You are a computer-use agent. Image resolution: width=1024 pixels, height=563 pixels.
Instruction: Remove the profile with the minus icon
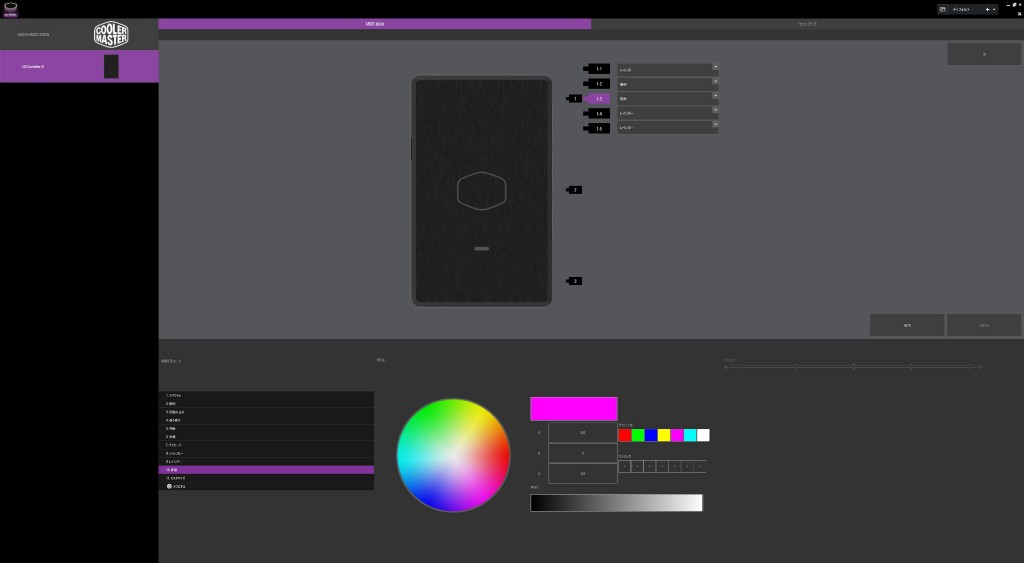994,10
